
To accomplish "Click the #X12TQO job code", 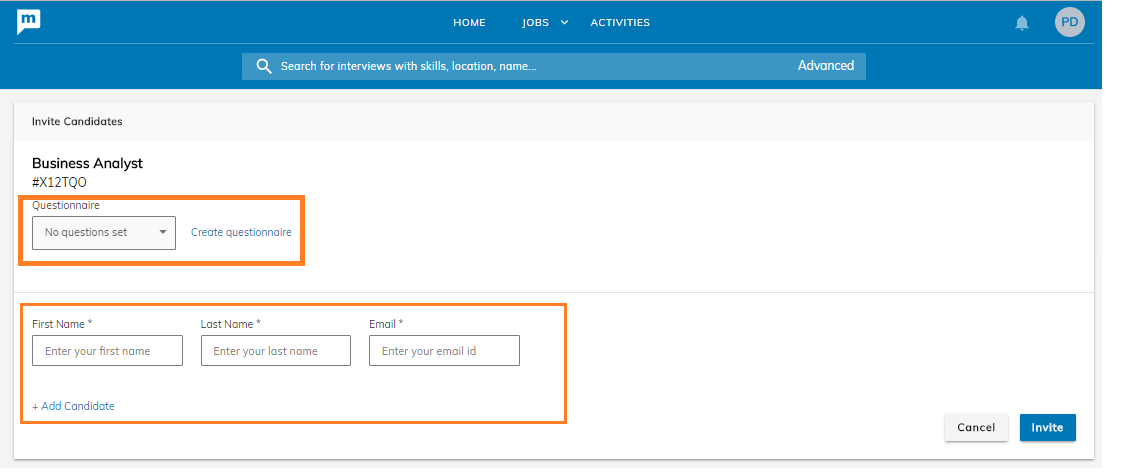I will click(59, 182).
